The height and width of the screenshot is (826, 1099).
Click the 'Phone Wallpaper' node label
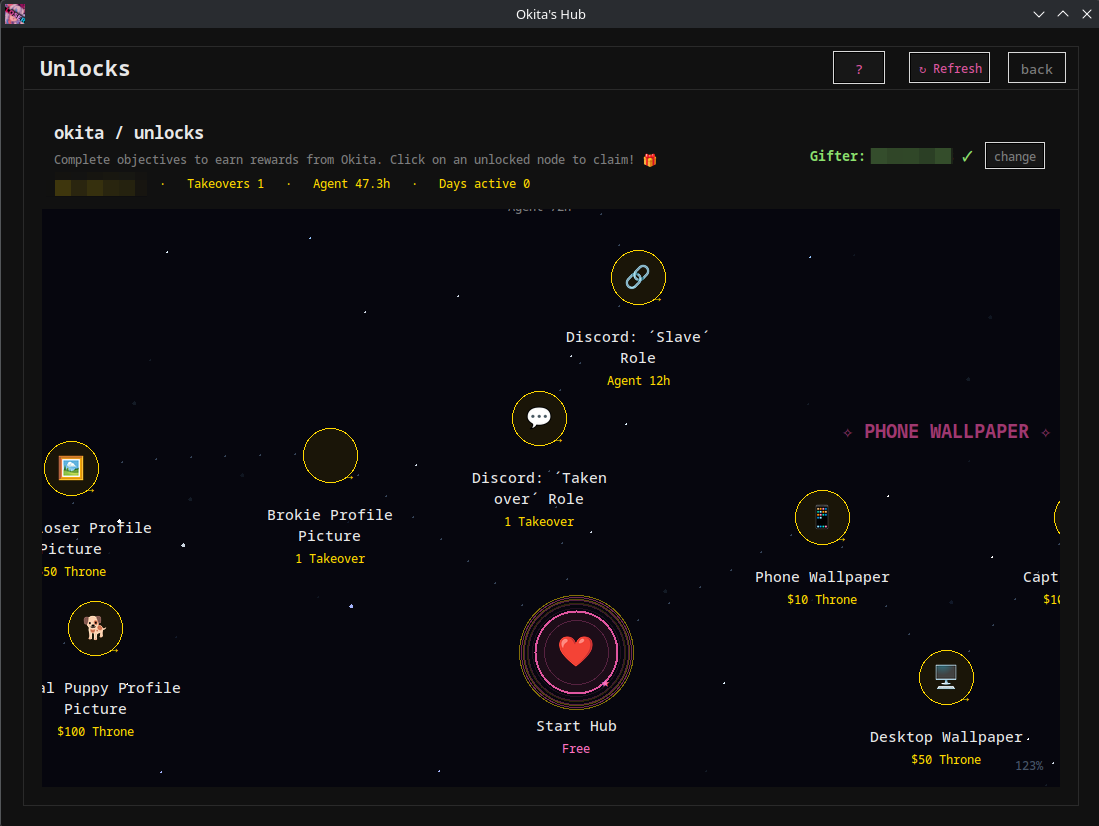pos(822,577)
